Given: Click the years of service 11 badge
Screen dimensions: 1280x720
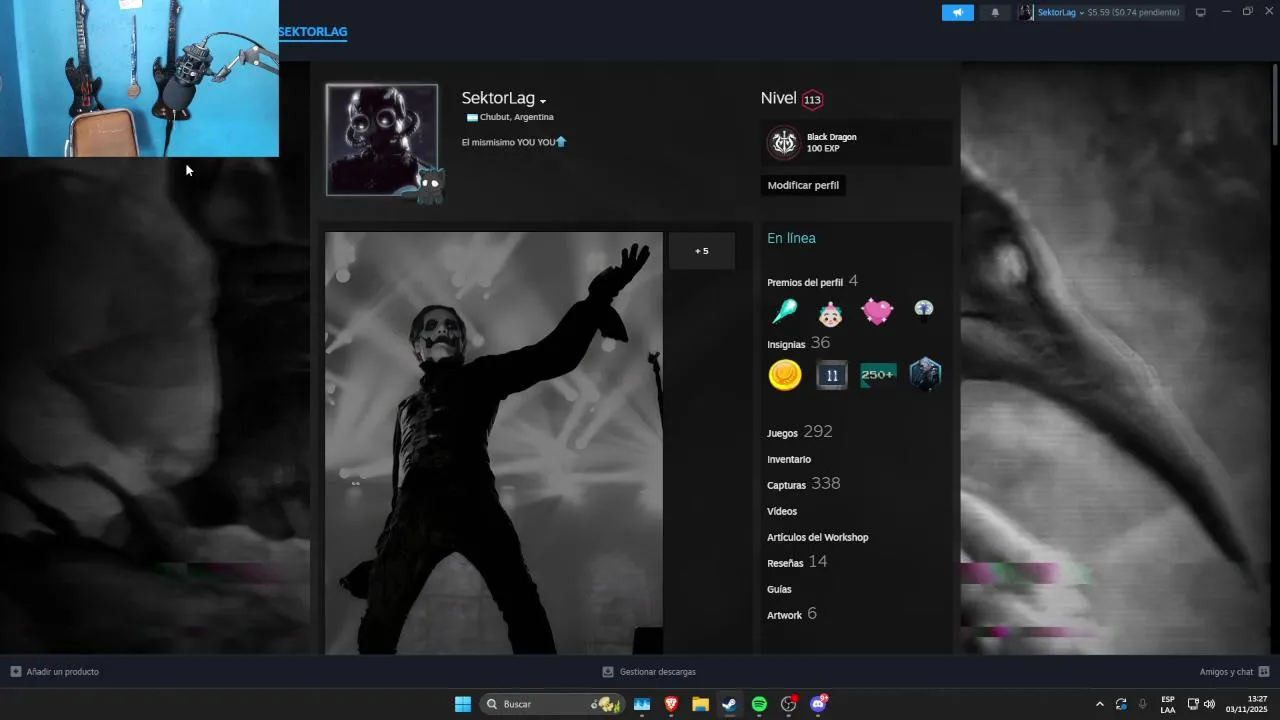Looking at the screenshot, I should (x=831, y=375).
